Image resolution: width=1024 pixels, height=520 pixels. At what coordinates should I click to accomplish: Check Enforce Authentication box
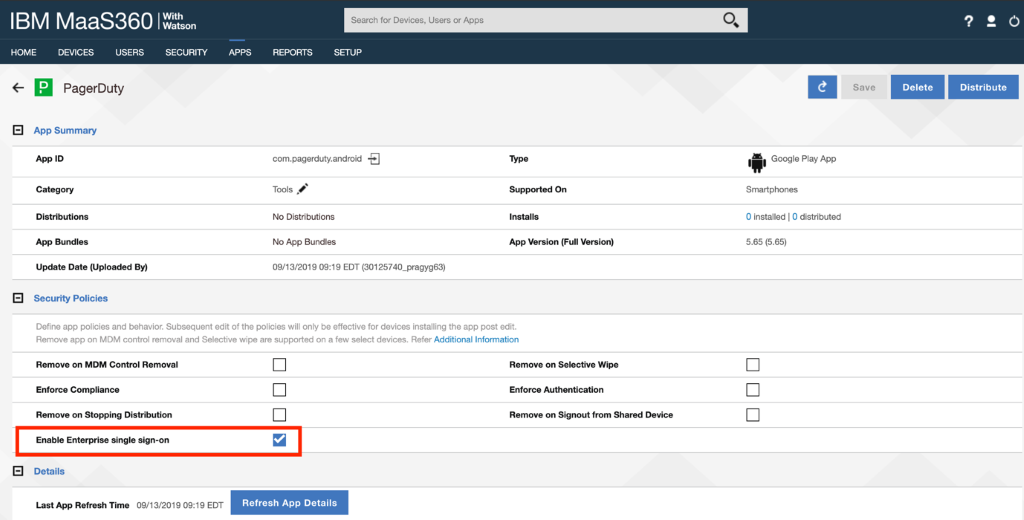point(753,390)
